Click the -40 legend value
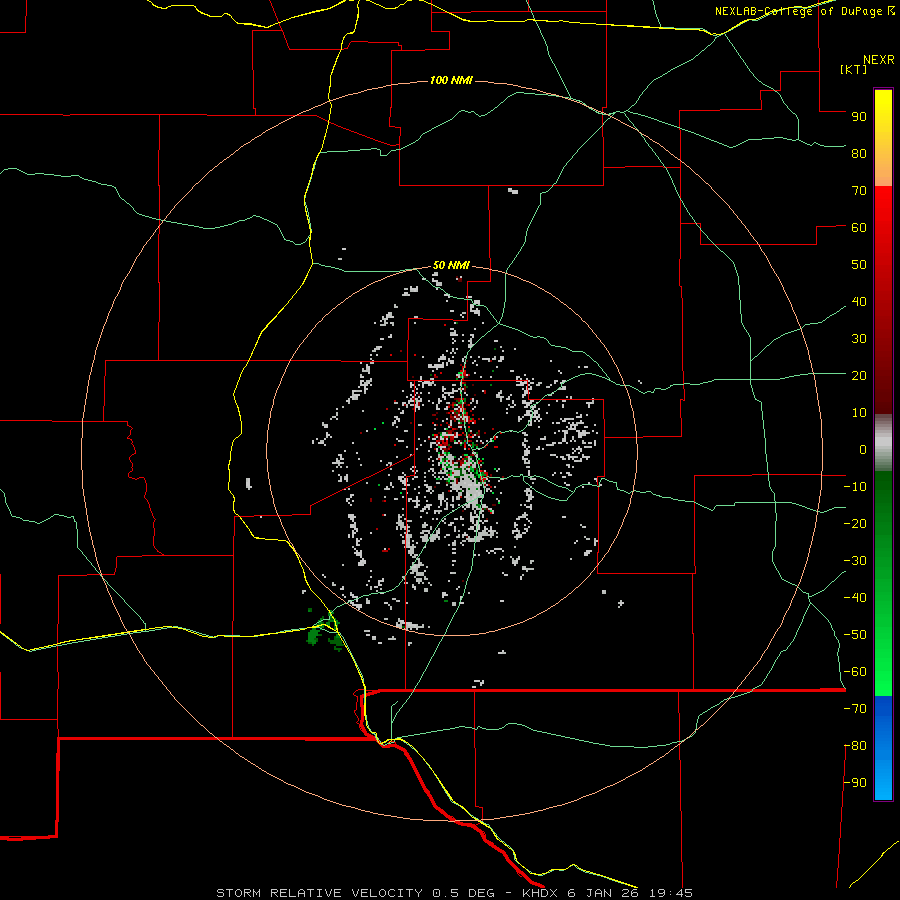 click(x=855, y=598)
